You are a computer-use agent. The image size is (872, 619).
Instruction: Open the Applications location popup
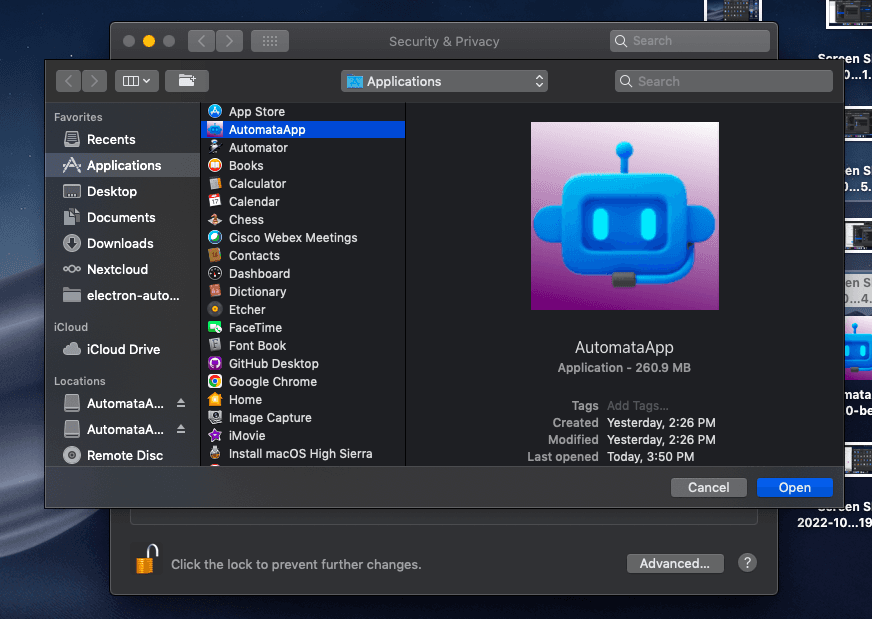(444, 81)
